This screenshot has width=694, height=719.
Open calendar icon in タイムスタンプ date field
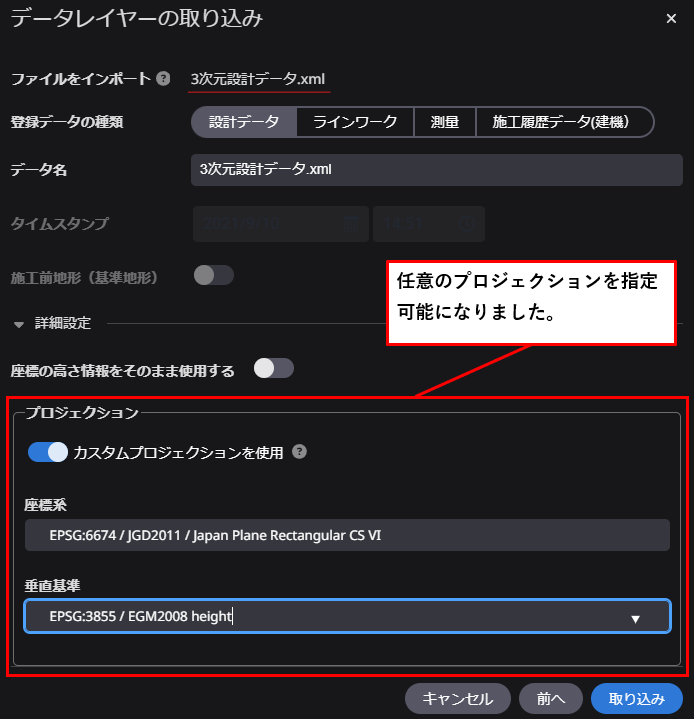click(351, 224)
